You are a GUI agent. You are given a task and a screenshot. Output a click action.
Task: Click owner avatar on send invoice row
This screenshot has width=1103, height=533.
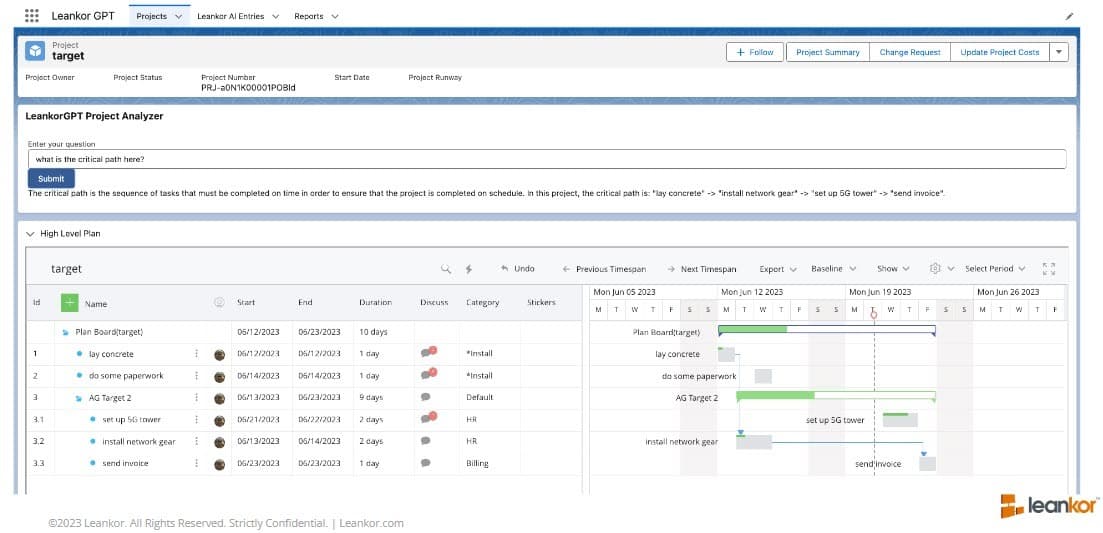219,464
